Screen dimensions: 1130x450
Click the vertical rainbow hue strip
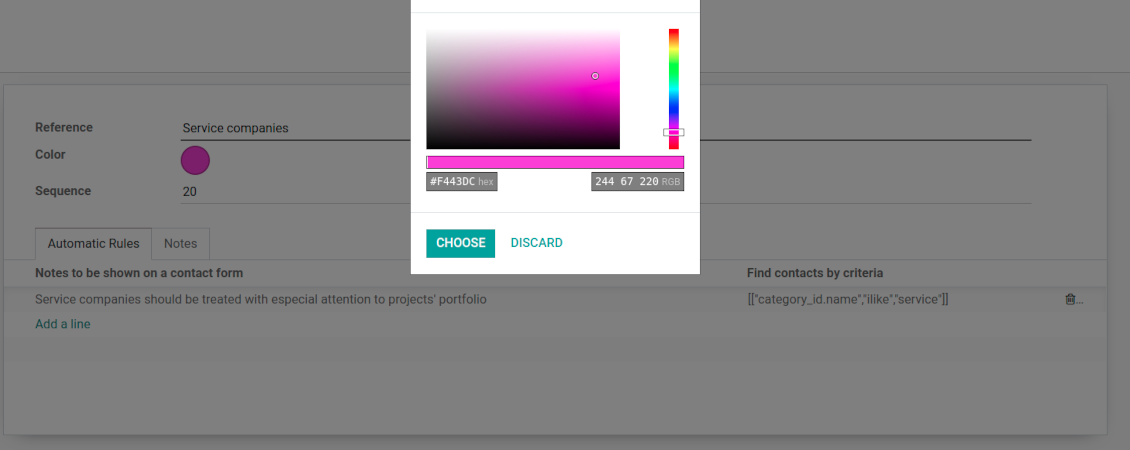click(x=674, y=89)
